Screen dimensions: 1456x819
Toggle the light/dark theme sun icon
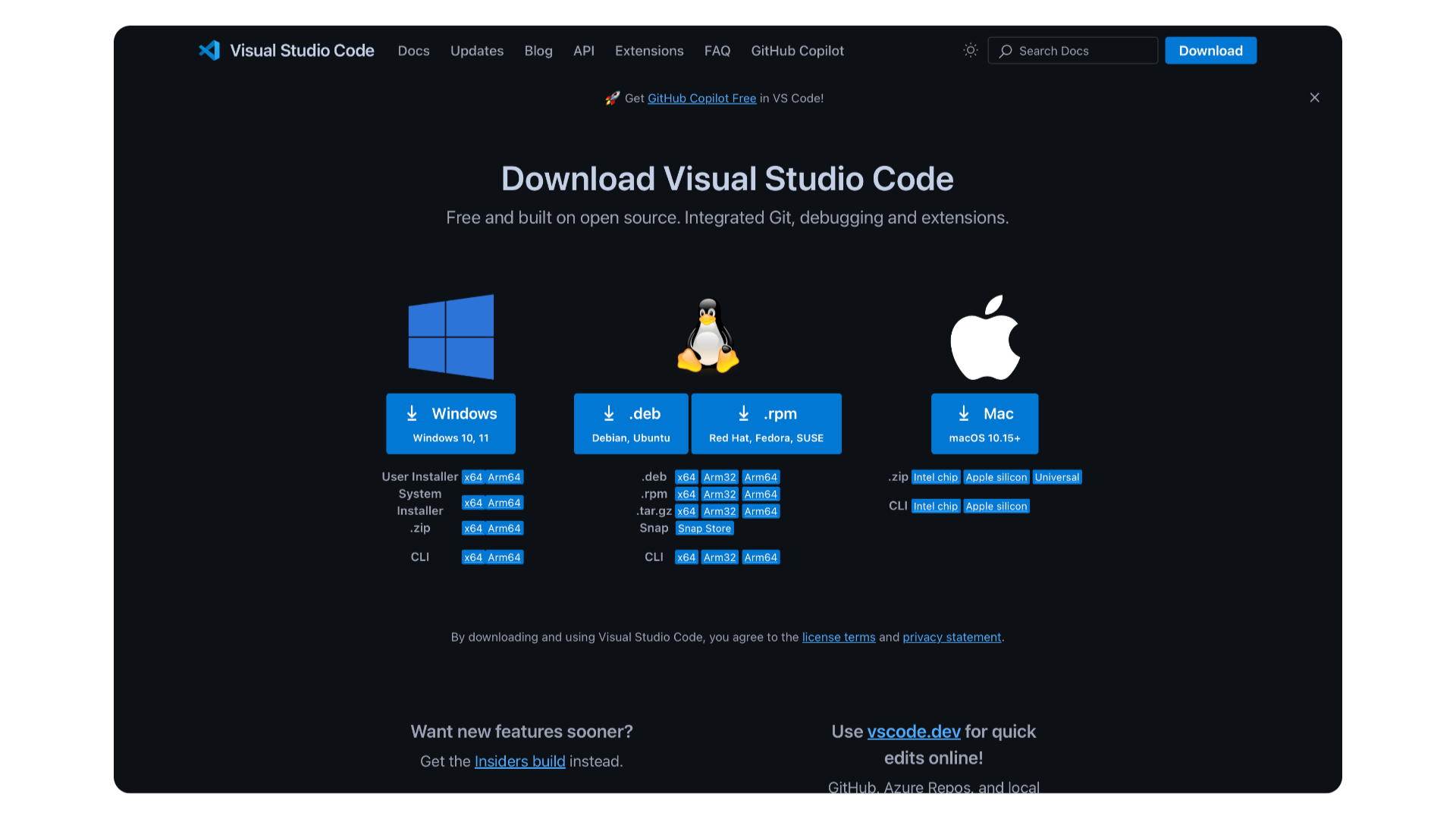click(971, 50)
